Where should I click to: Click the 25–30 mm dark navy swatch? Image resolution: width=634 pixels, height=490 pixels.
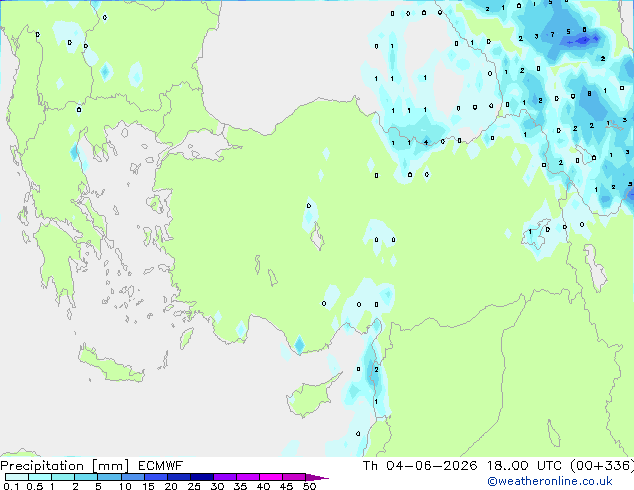[202, 477]
